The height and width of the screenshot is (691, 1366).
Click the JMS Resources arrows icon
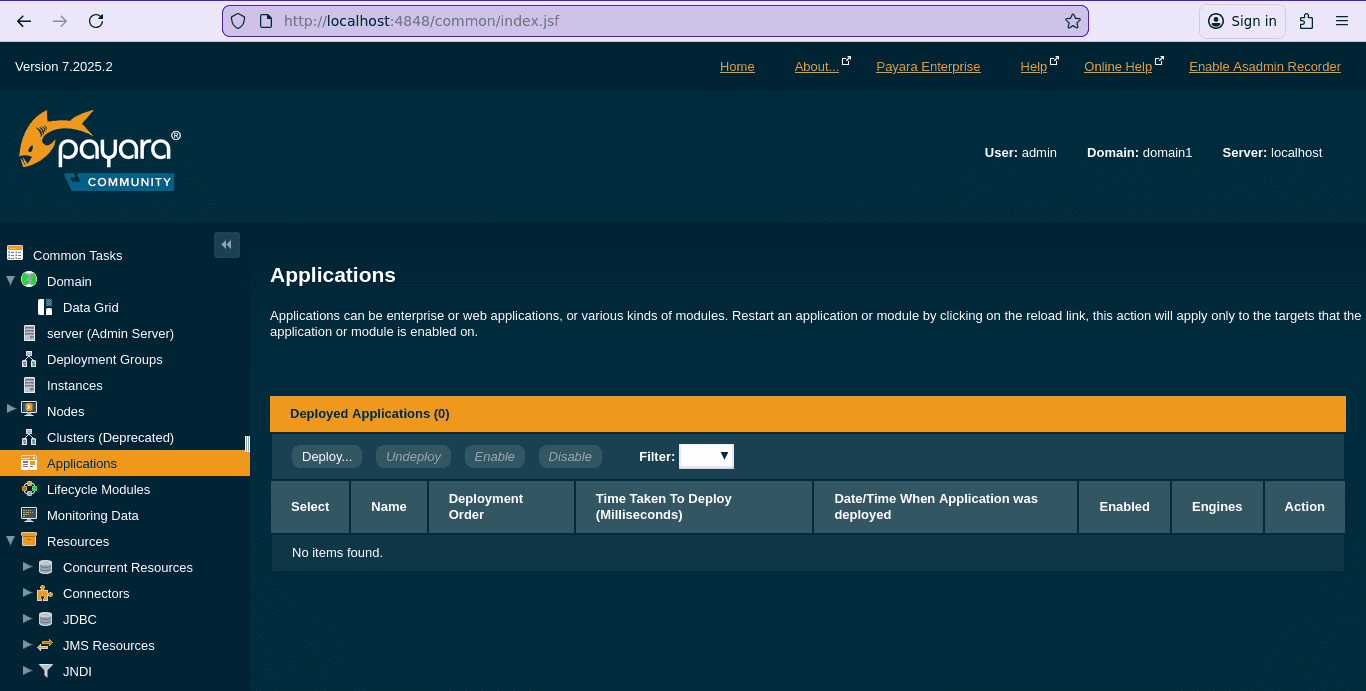click(x=45, y=645)
